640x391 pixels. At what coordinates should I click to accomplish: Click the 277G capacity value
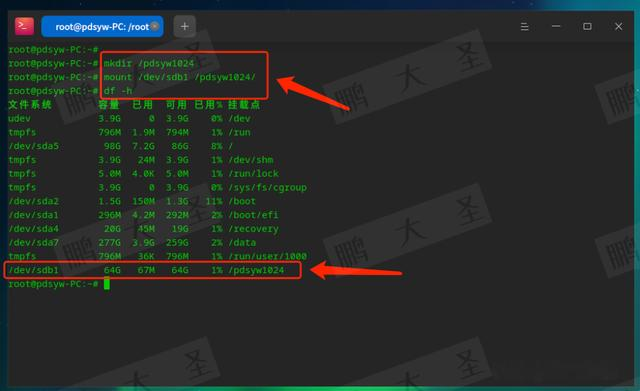109,242
